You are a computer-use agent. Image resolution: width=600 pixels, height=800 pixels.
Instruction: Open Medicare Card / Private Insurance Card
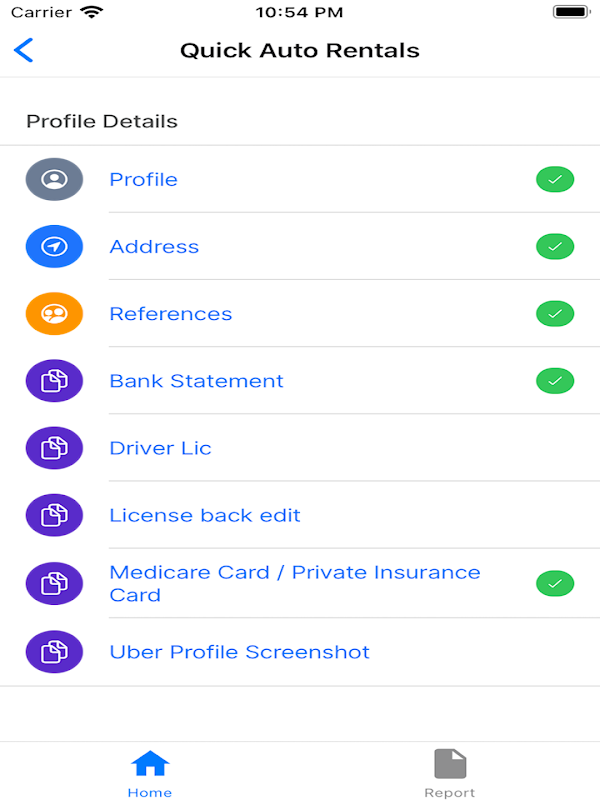tap(294, 583)
